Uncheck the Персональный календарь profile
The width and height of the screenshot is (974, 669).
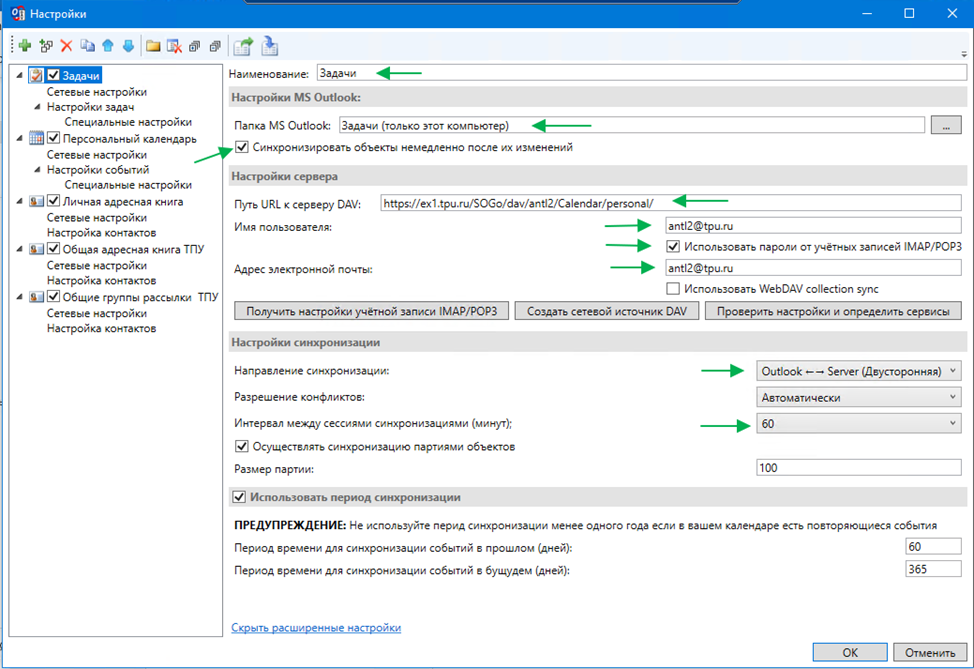click(x=53, y=138)
